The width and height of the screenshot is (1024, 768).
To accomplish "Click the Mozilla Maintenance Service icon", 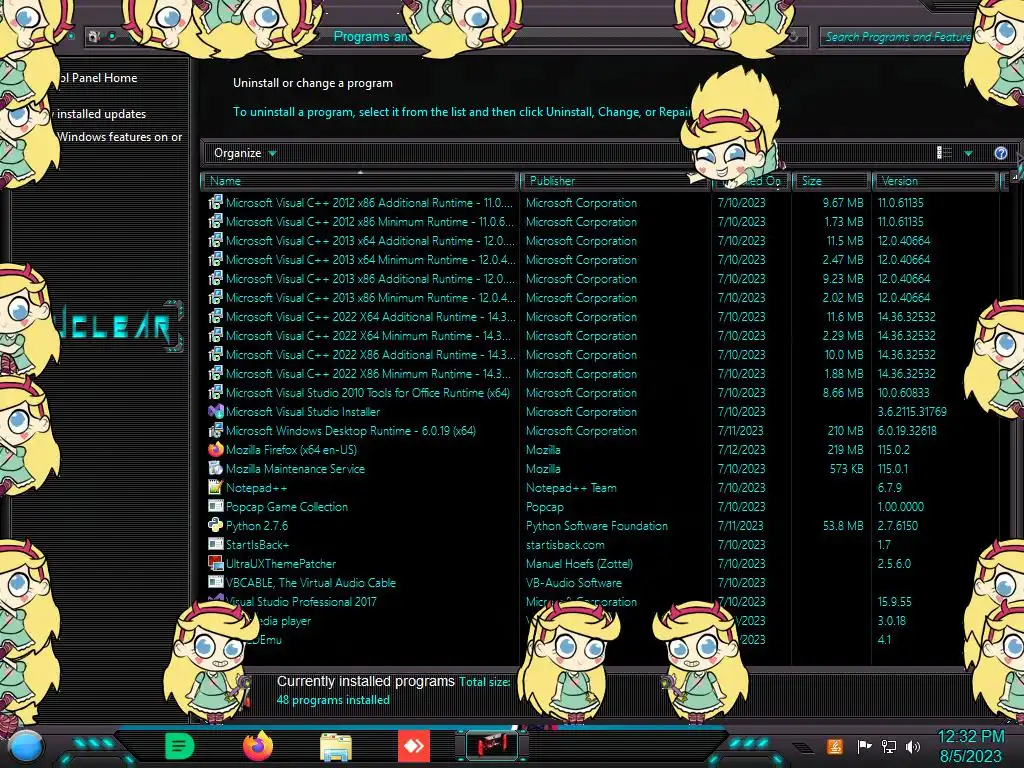I will coord(216,468).
